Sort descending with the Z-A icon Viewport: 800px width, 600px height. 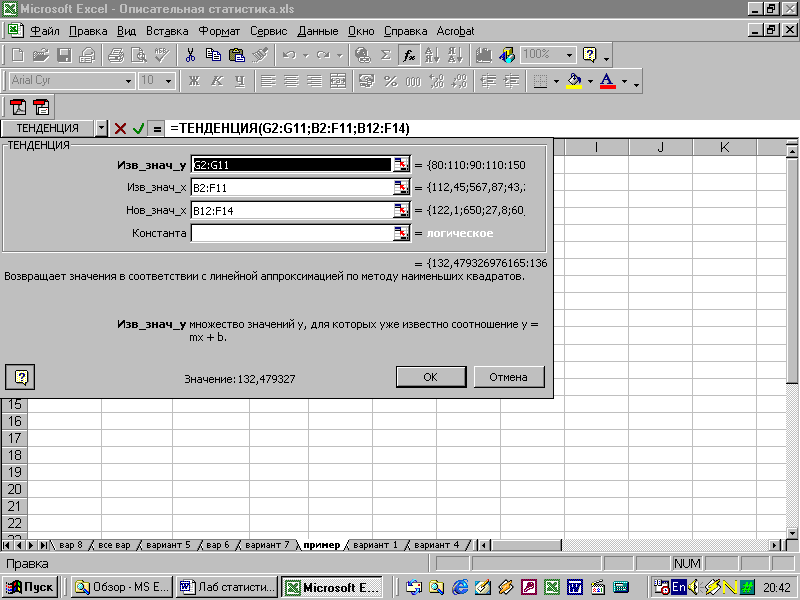455,55
